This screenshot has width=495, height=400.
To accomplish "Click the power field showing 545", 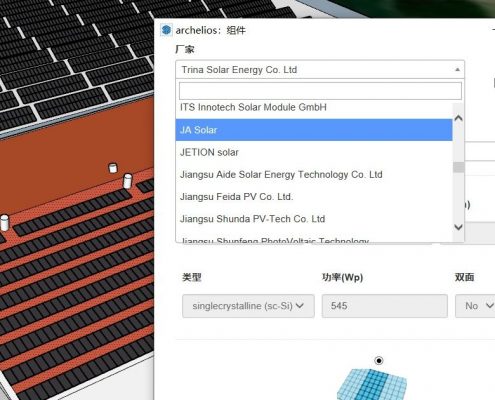I will pos(384,306).
